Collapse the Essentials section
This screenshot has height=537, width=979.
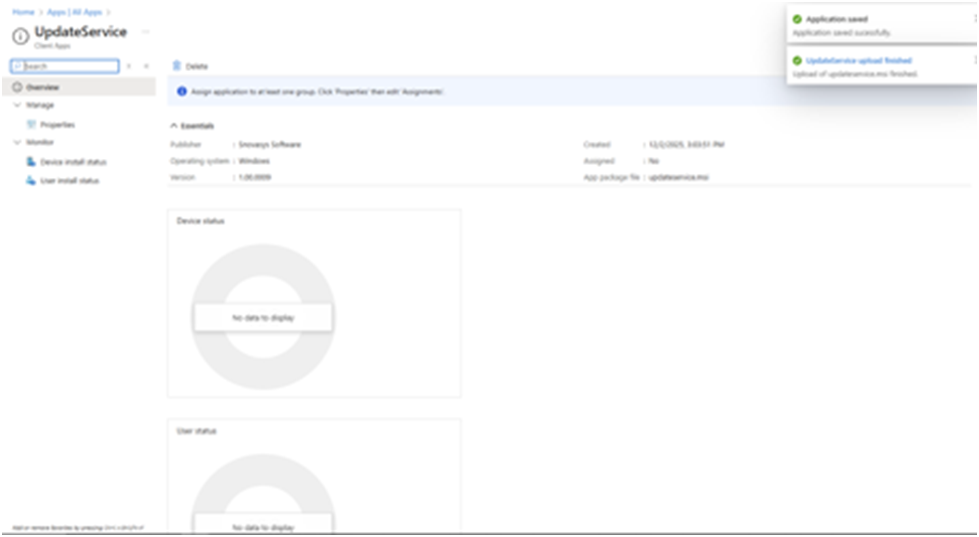pyautogui.click(x=174, y=126)
